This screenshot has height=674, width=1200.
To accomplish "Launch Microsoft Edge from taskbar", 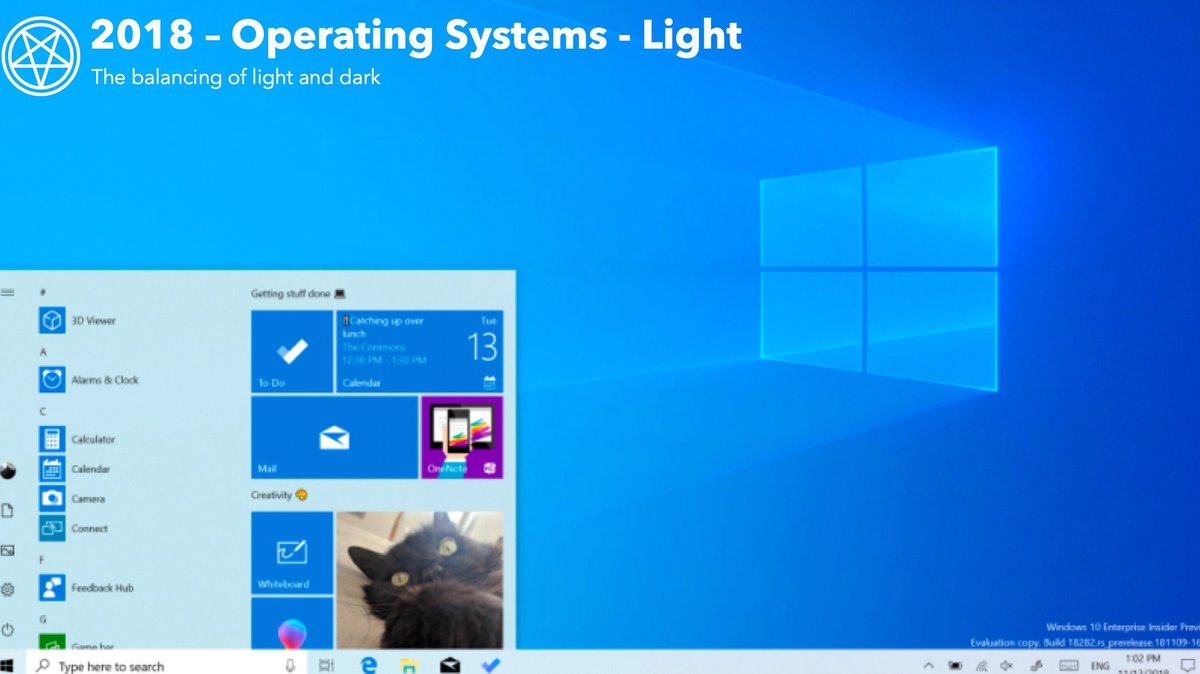I will (367, 665).
